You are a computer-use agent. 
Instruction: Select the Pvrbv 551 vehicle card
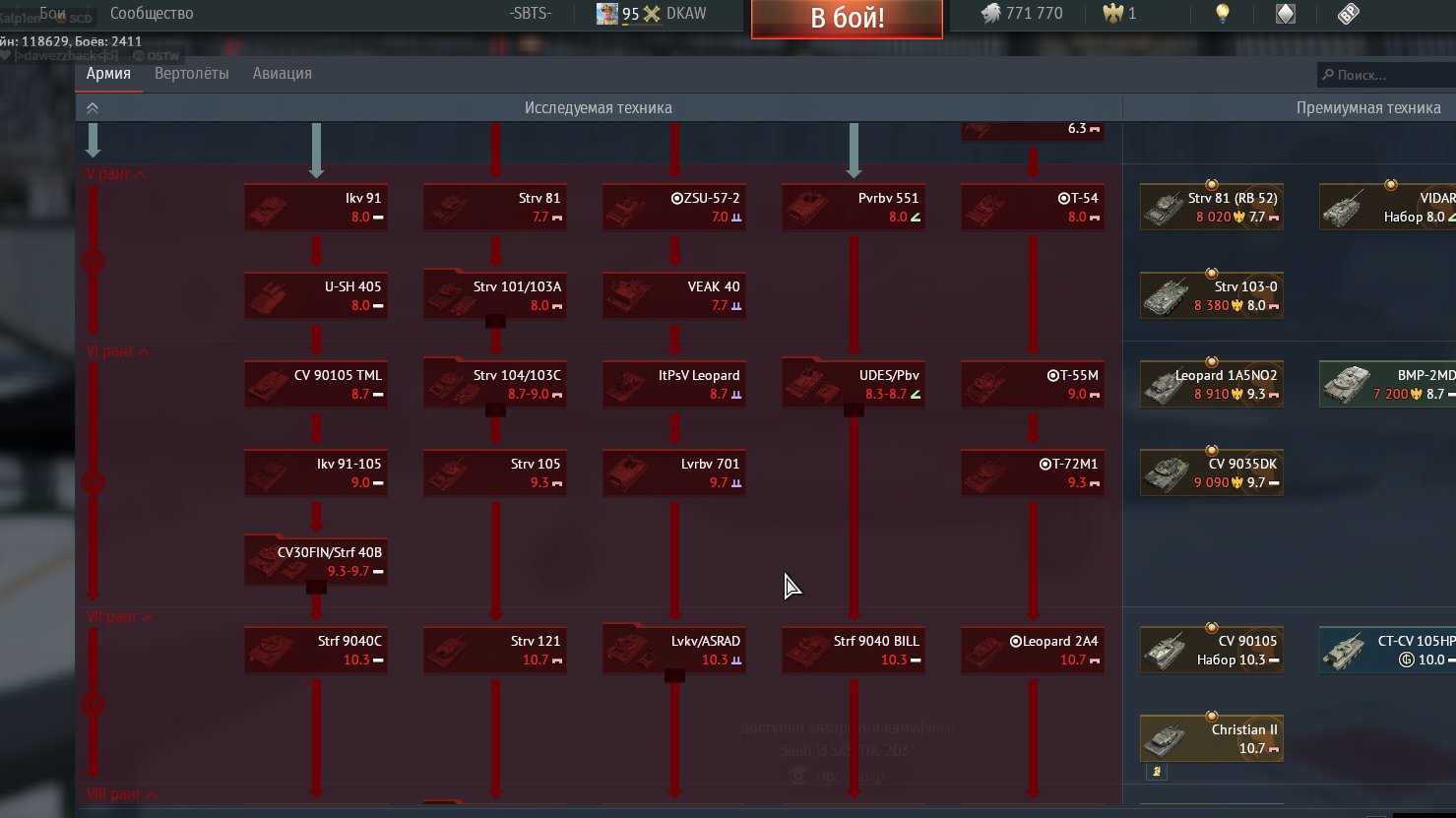coord(854,208)
